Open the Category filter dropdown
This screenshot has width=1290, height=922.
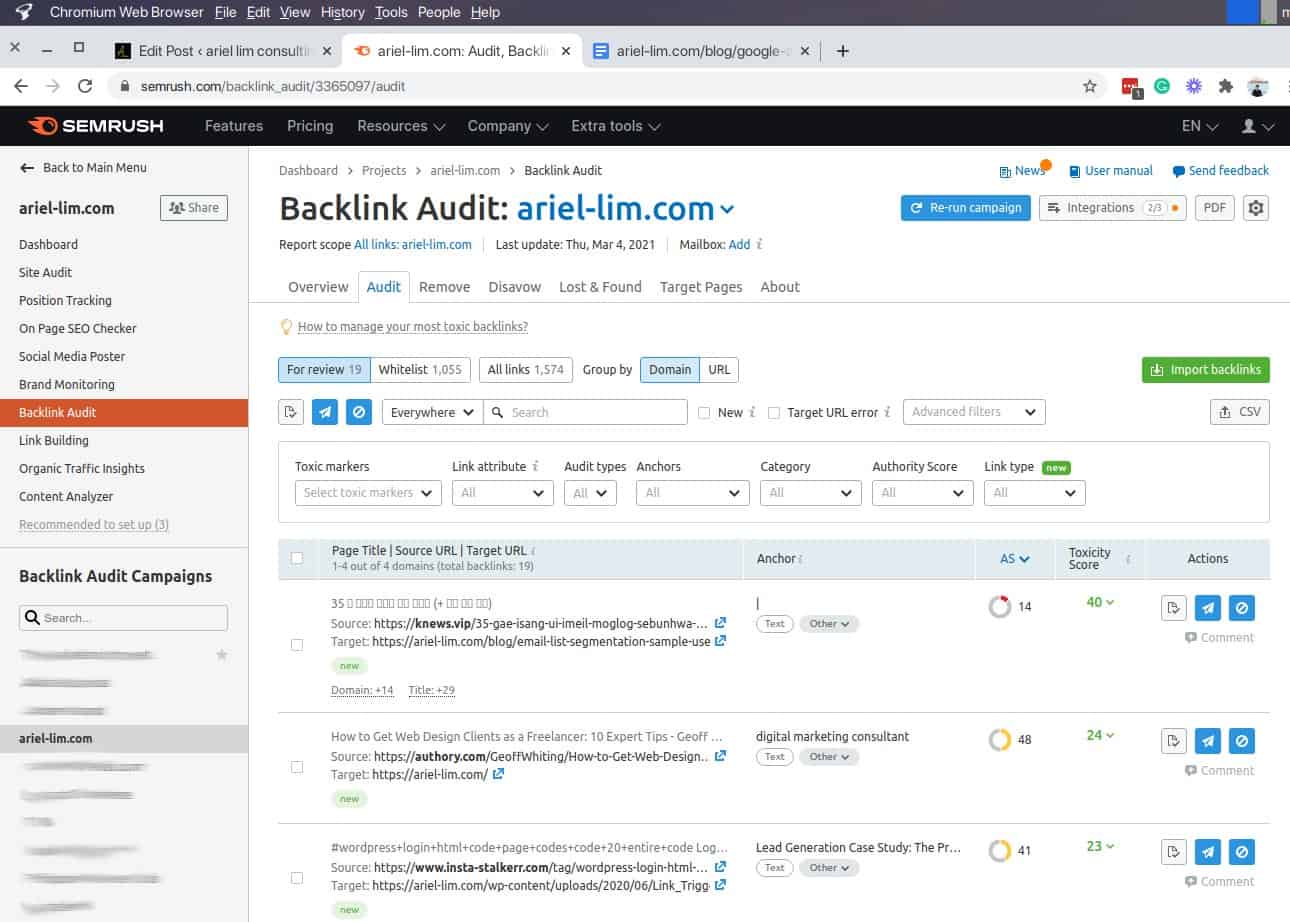[x=810, y=493]
